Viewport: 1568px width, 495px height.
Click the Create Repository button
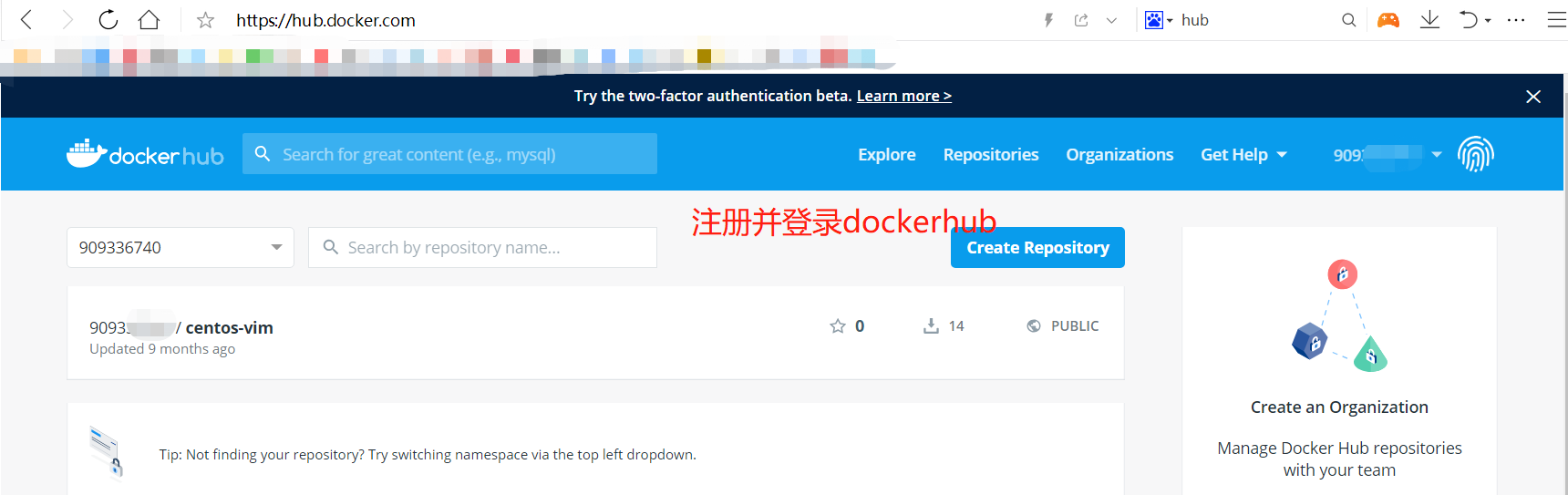(x=1037, y=248)
